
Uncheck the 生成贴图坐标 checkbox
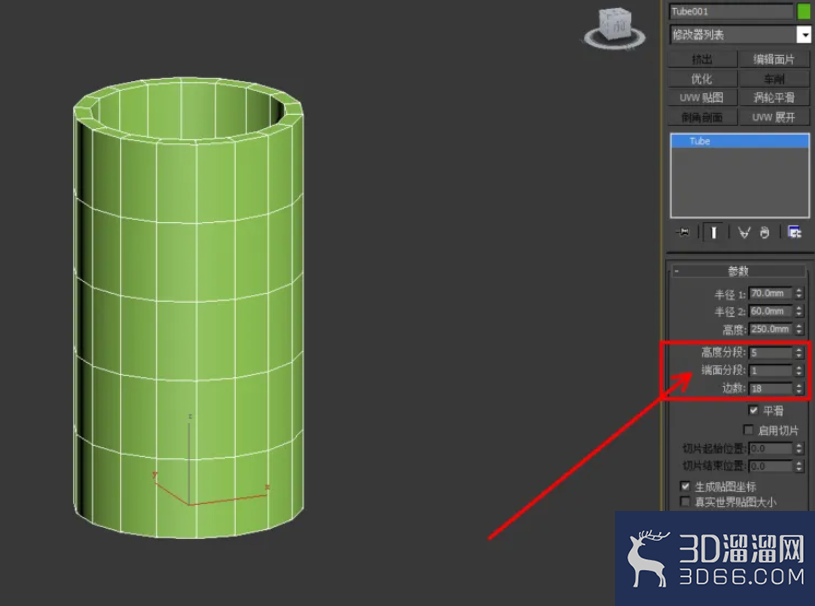[x=685, y=486]
